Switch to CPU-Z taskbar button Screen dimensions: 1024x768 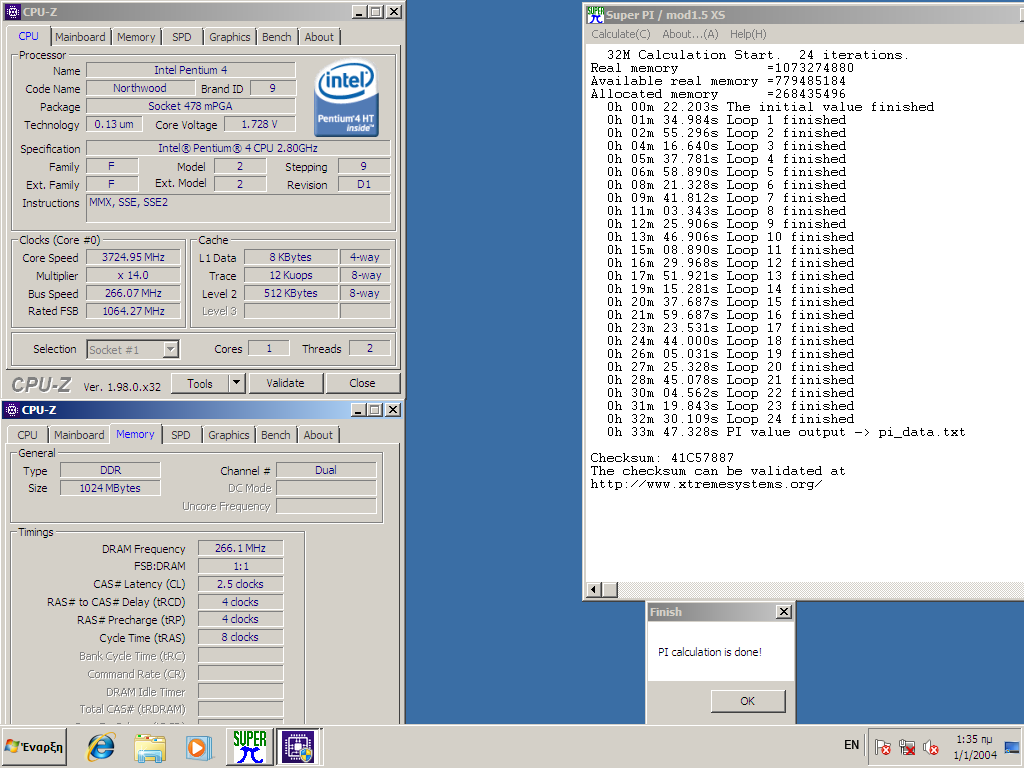pos(298,746)
